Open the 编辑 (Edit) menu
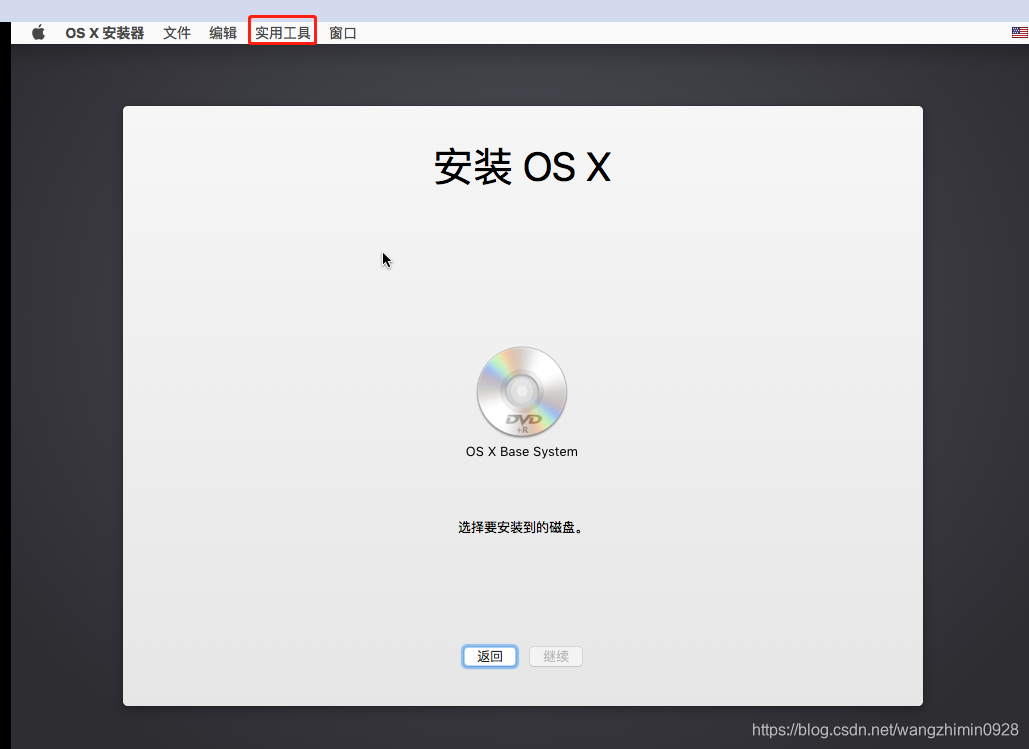This screenshot has height=749, width=1029. point(222,32)
